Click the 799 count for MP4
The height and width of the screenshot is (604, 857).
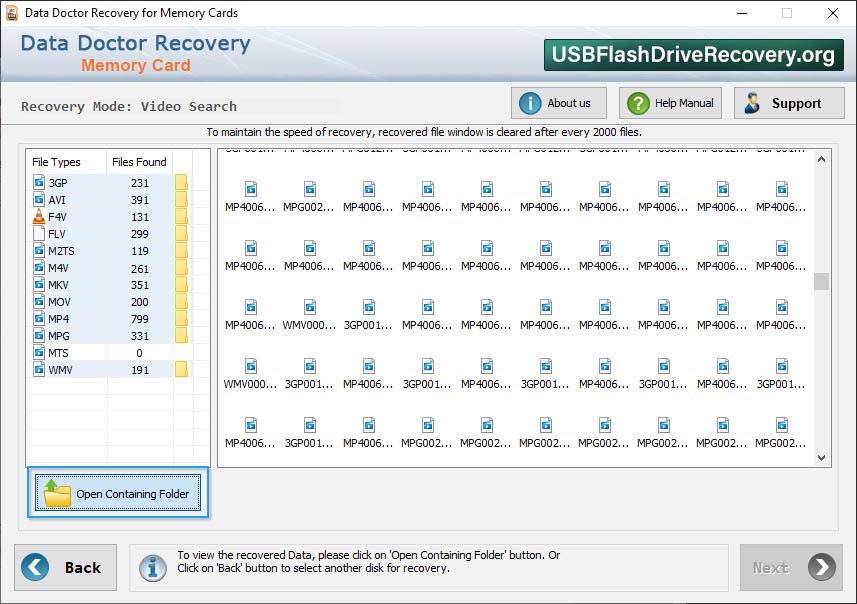coord(139,319)
